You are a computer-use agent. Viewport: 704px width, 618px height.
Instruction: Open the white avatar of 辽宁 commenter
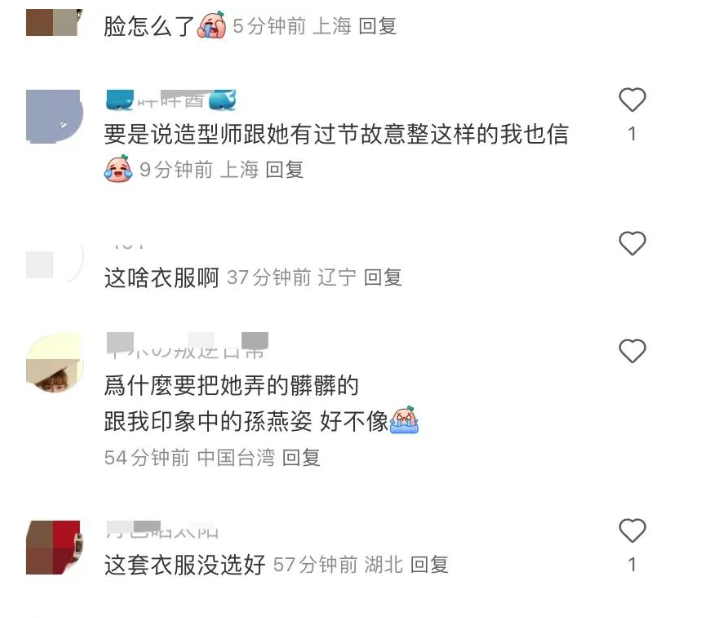(54, 264)
